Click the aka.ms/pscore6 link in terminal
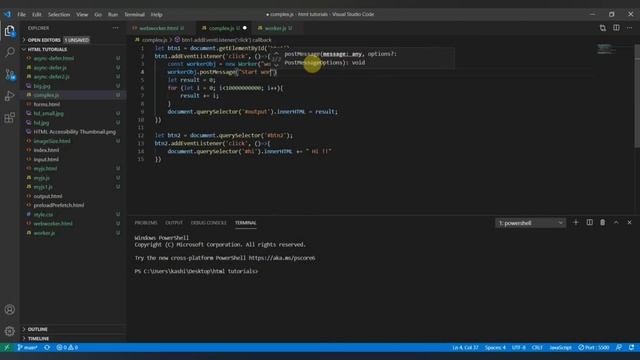This screenshot has width=640, height=360. (282, 258)
